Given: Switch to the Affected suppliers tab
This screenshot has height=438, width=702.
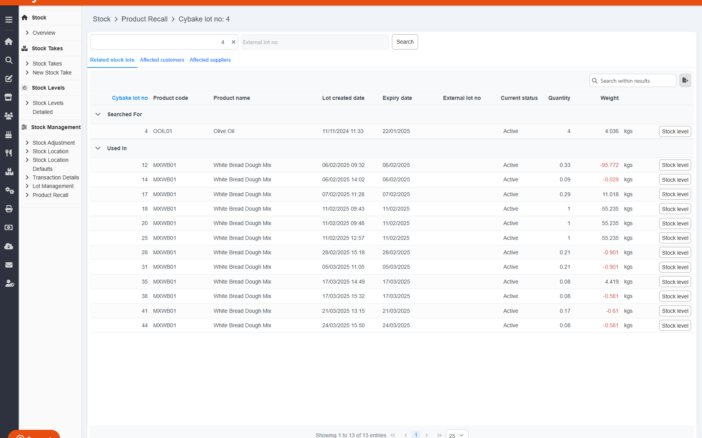Looking at the screenshot, I should pyautogui.click(x=210, y=60).
